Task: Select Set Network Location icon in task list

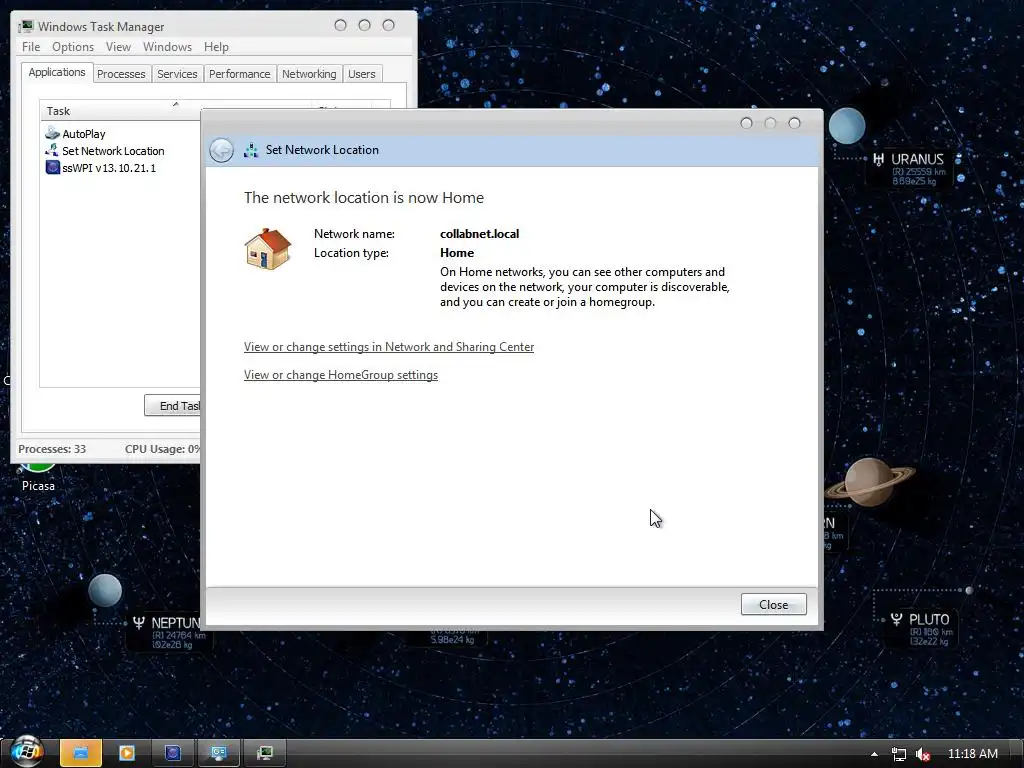Action: pyautogui.click(x=52, y=150)
